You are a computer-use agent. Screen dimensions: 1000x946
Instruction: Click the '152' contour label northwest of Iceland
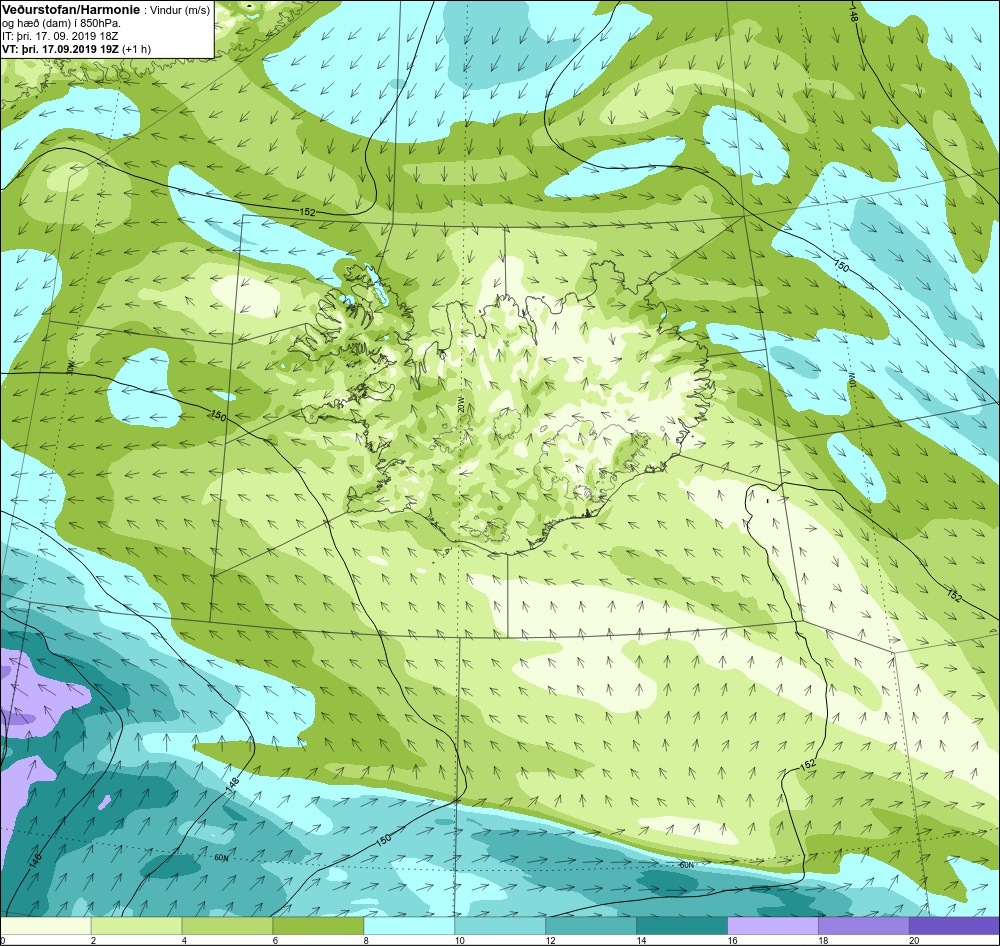tap(307, 212)
